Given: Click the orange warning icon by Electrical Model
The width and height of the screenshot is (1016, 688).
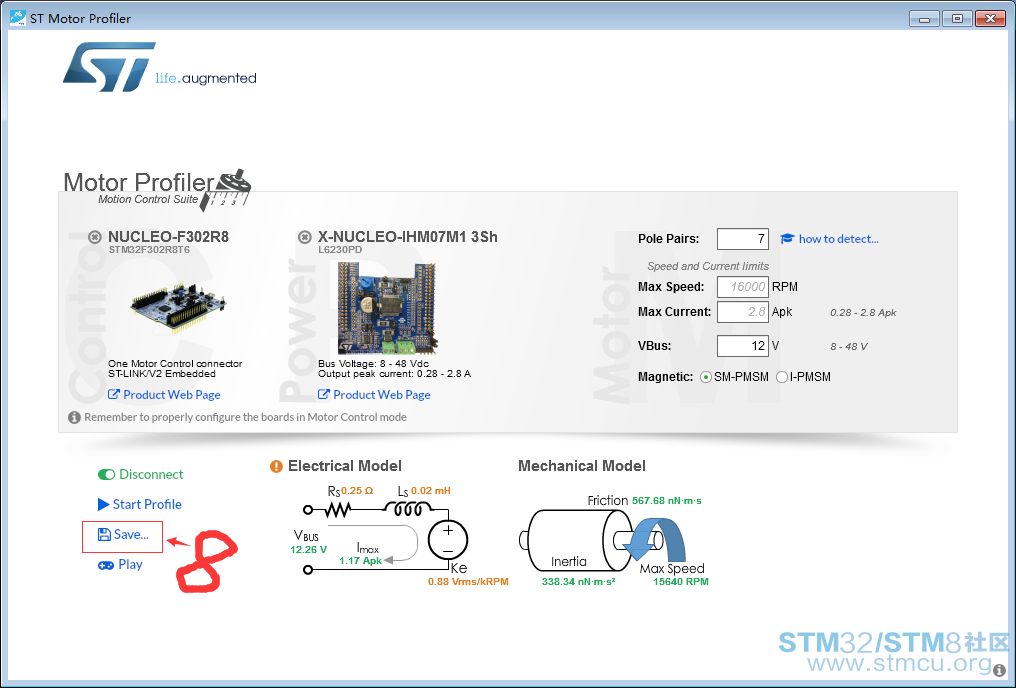Looking at the screenshot, I should (x=276, y=466).
